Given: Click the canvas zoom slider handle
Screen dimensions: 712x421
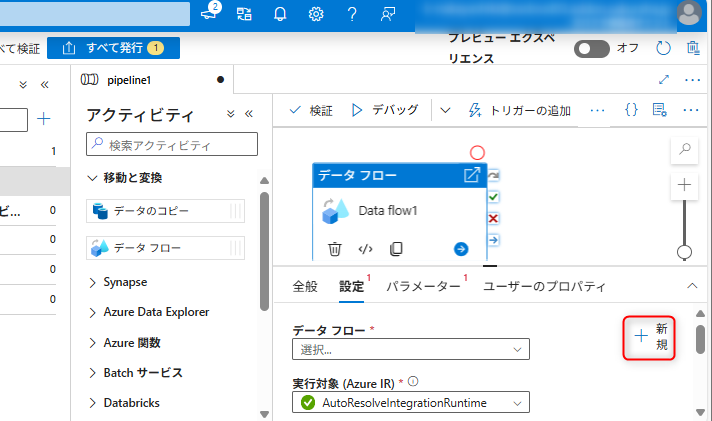Looking at the screenshot, I should coord(685,252).
